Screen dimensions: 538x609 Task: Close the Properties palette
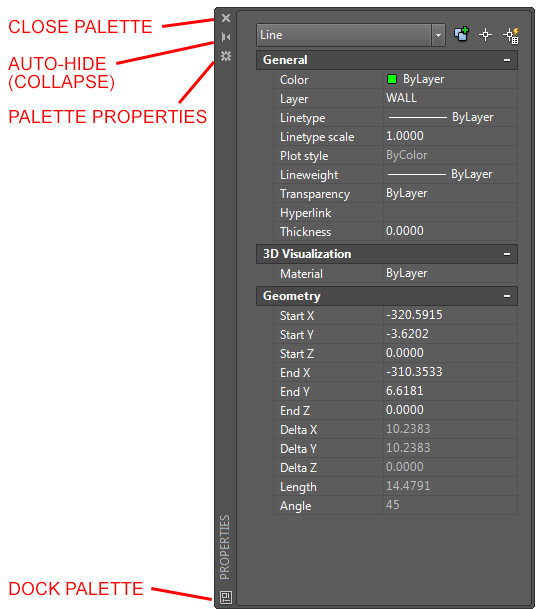(x=226, y=18)
